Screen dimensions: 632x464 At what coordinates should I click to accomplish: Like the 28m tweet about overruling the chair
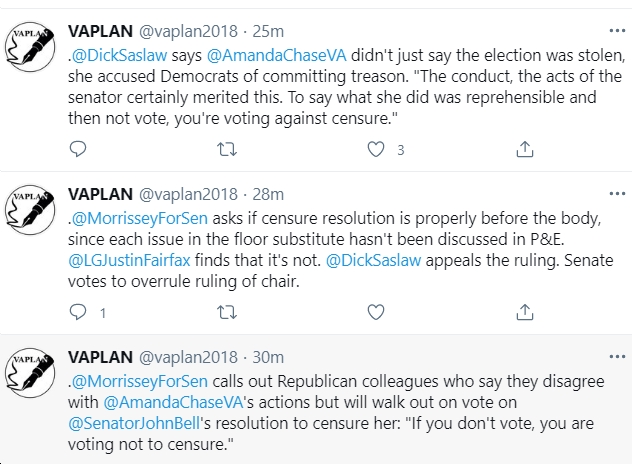pos(376,312)
